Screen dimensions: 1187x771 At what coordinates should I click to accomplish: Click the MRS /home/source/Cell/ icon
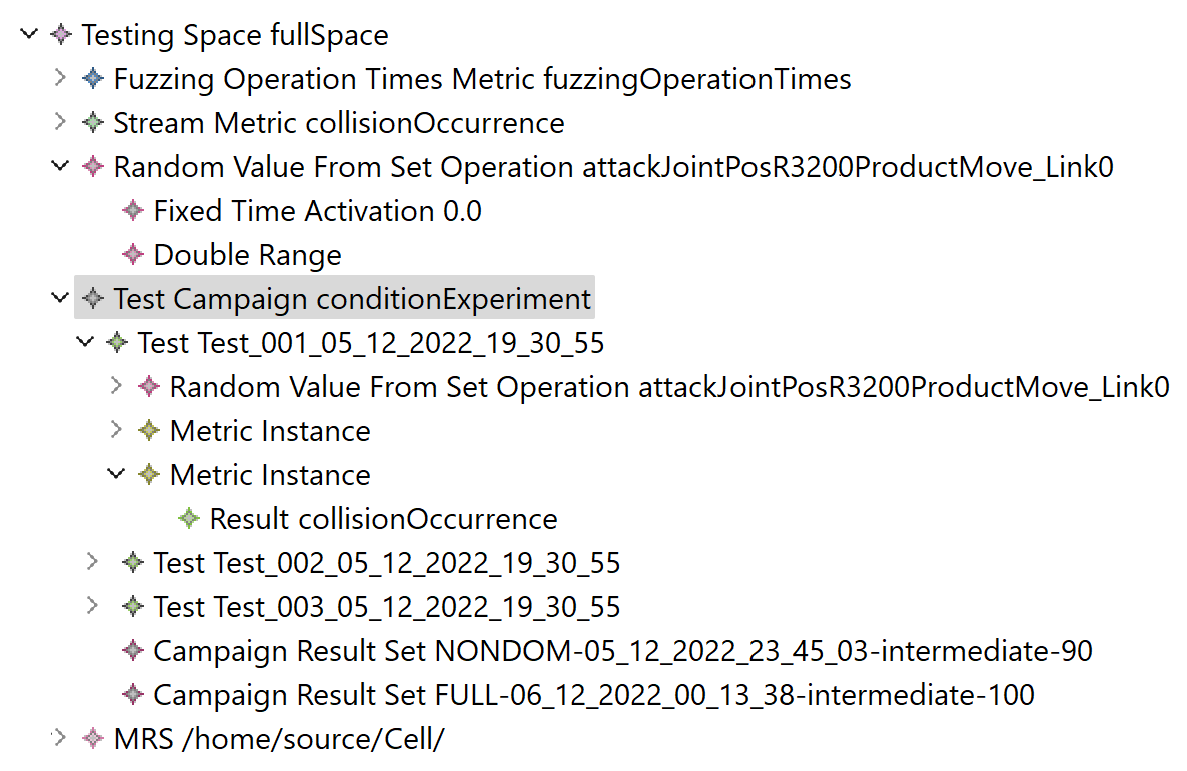[93, 739]
